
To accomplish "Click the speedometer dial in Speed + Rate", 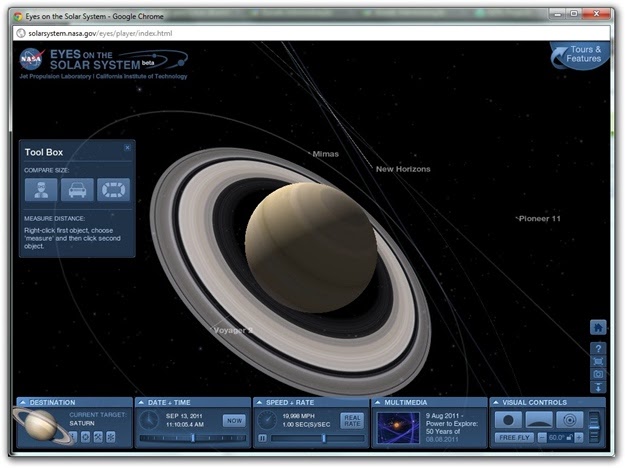I will click(267, 420).
